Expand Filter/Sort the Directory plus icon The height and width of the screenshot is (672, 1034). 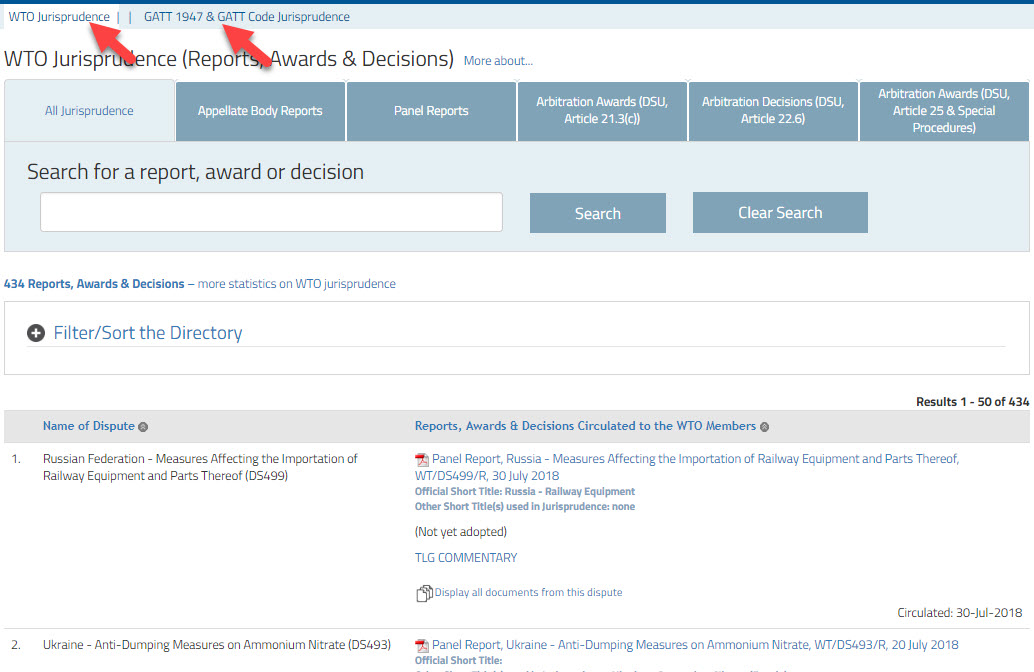click(x=36, y=333)
